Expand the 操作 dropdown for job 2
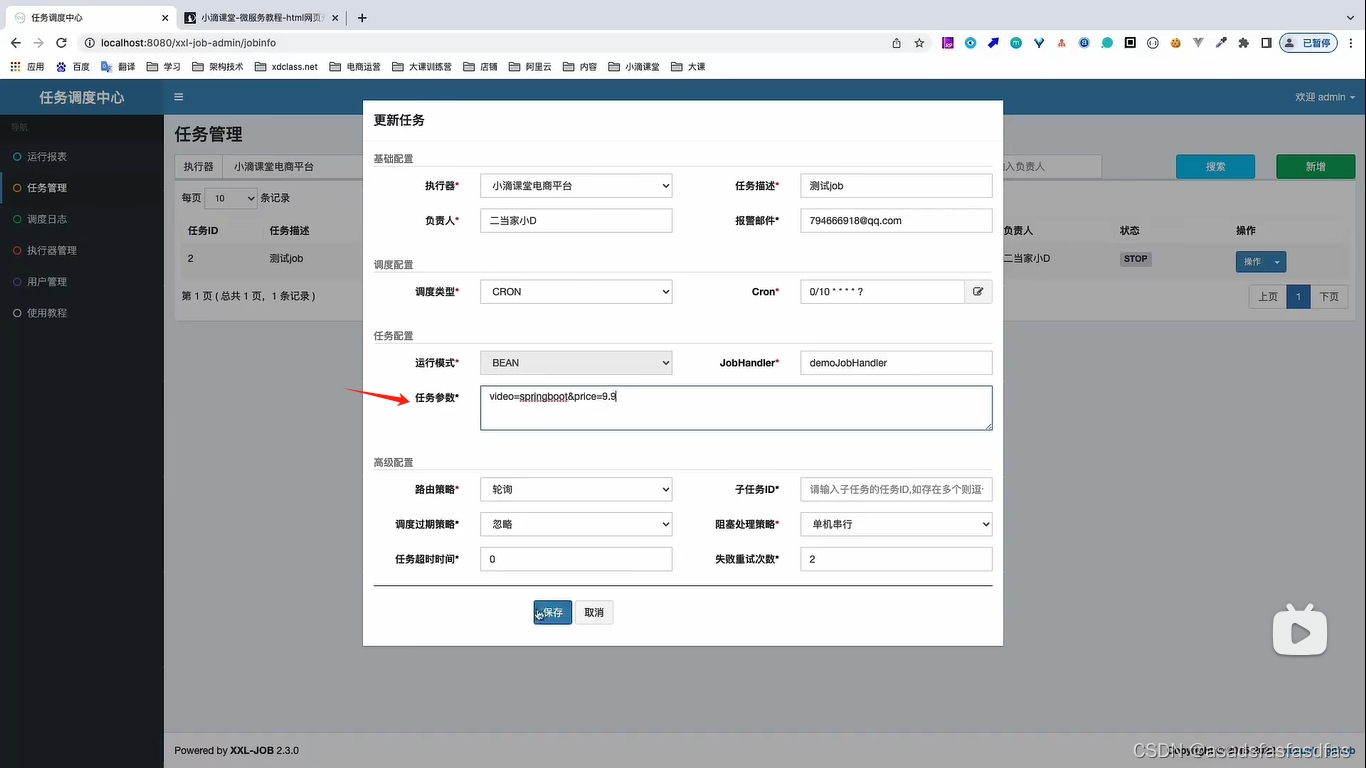 [x=1277, y=262]
